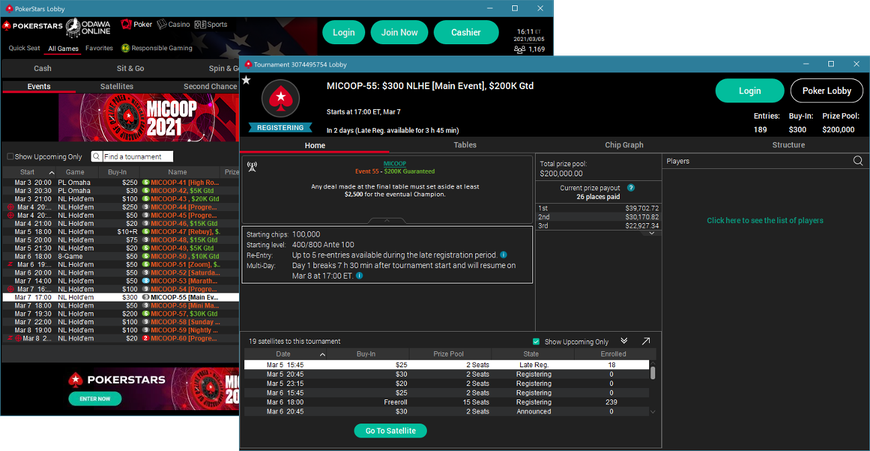Click the search magnifier beside Find a tournament

click(x=96, y=156)
